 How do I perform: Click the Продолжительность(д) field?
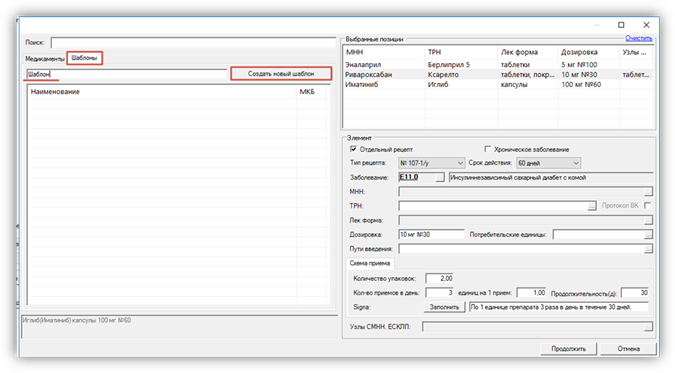[635, 292]
